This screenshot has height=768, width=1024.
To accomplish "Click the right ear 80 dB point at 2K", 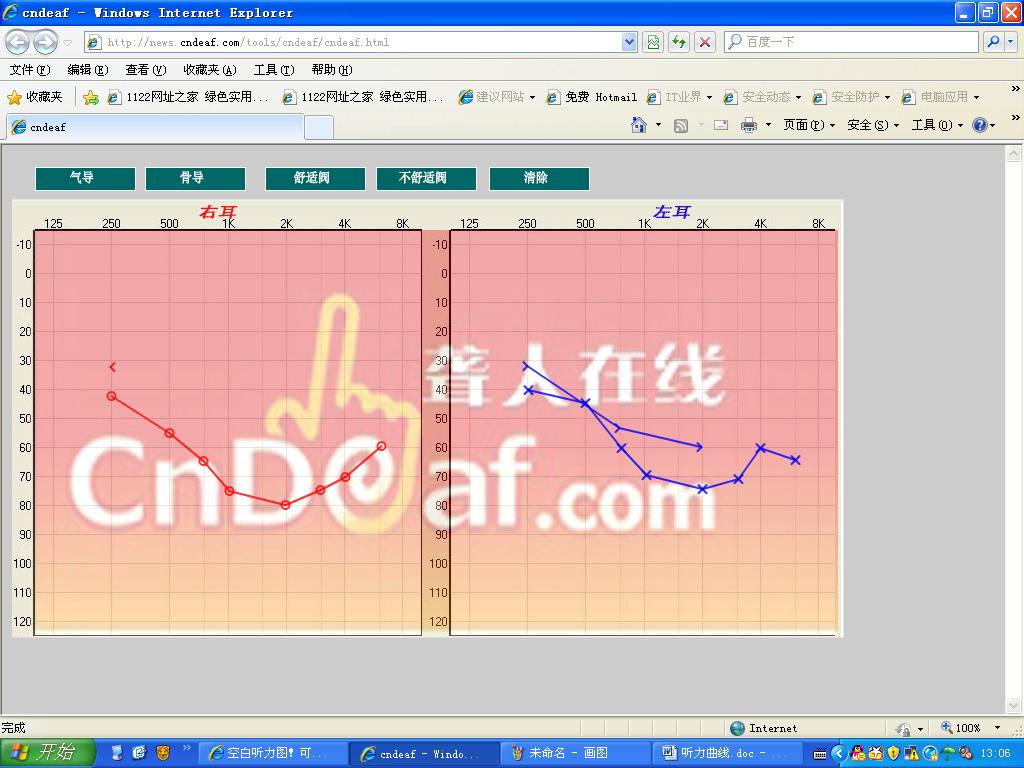I will pos(285,505).
